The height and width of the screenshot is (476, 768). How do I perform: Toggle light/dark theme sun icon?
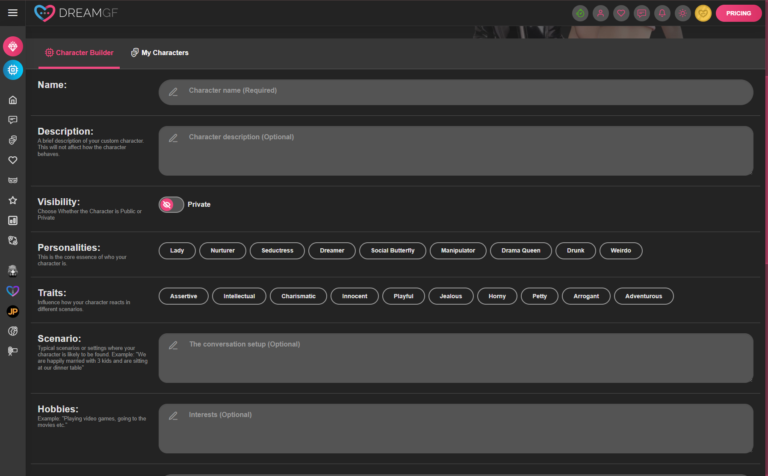tap(681, 13)
